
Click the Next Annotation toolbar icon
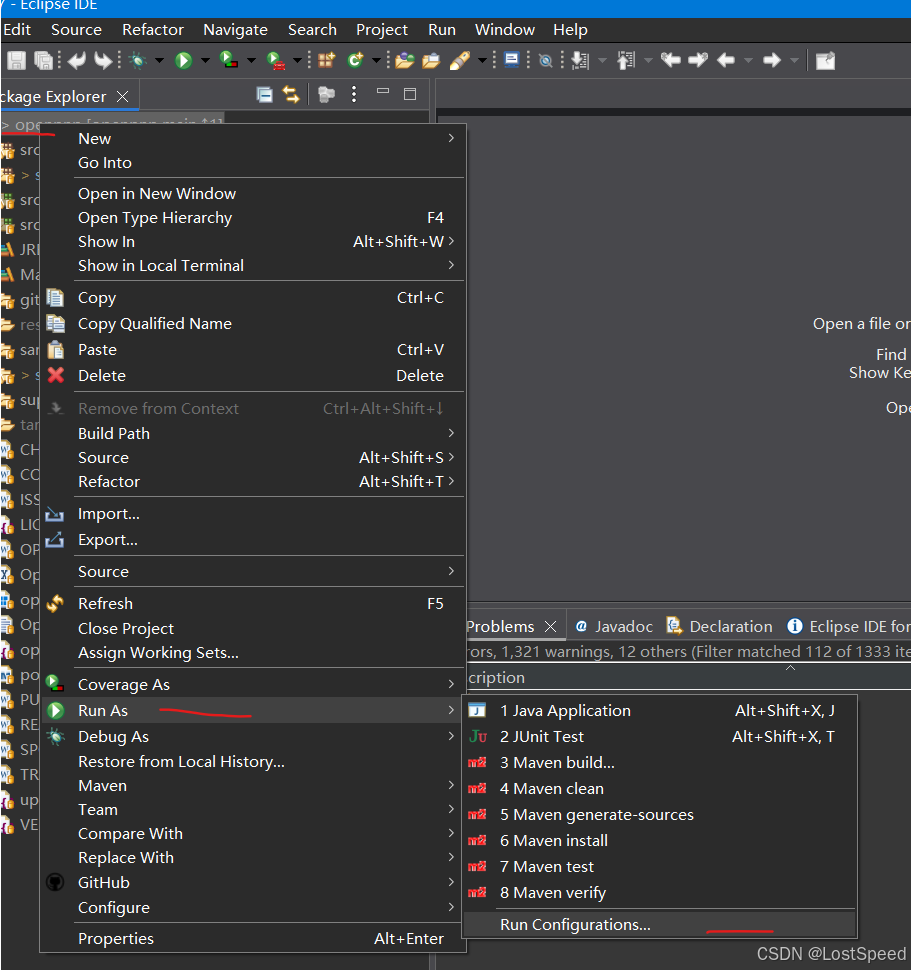tap(580, 60)
